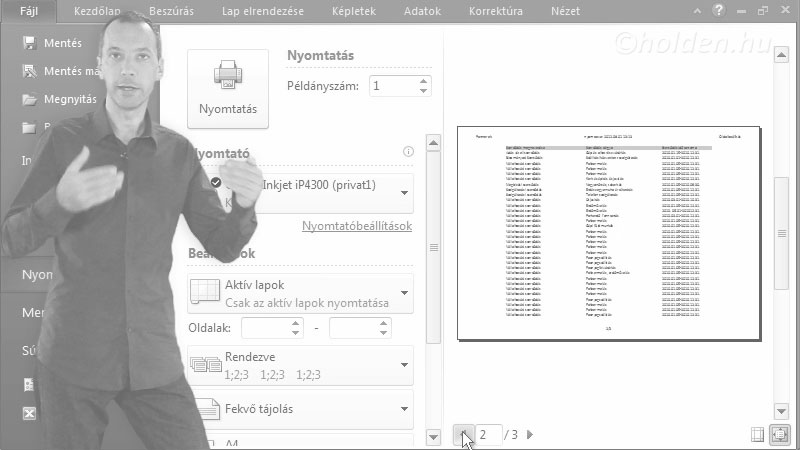Click the Mentés másként icon
This screenshot has width=800, height=450.
(x=30, y=71)
